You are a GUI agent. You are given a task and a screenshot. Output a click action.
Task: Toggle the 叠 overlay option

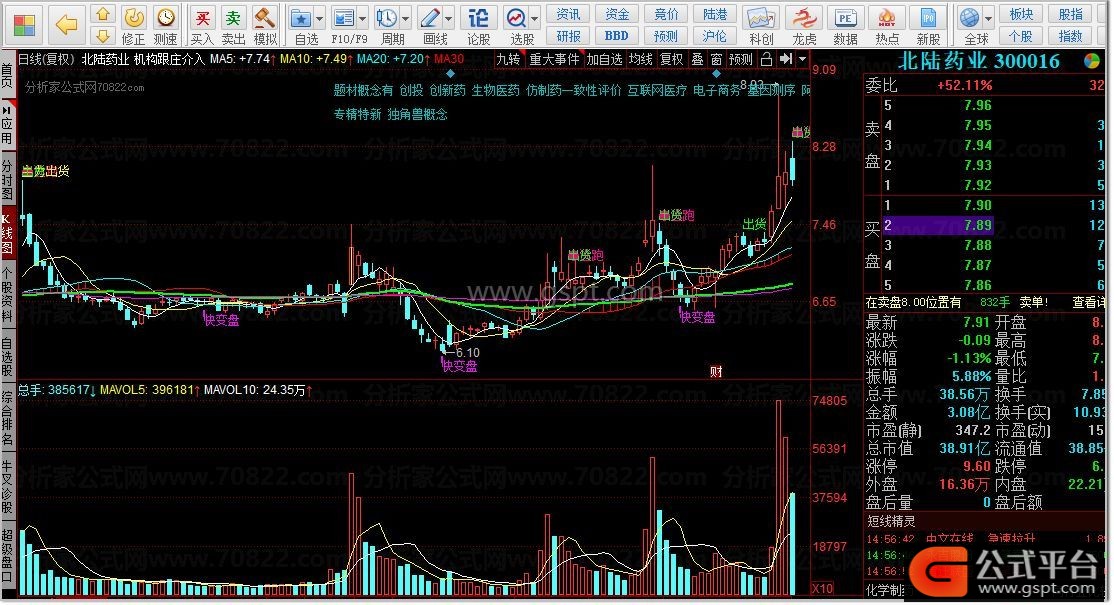point(697,60)
